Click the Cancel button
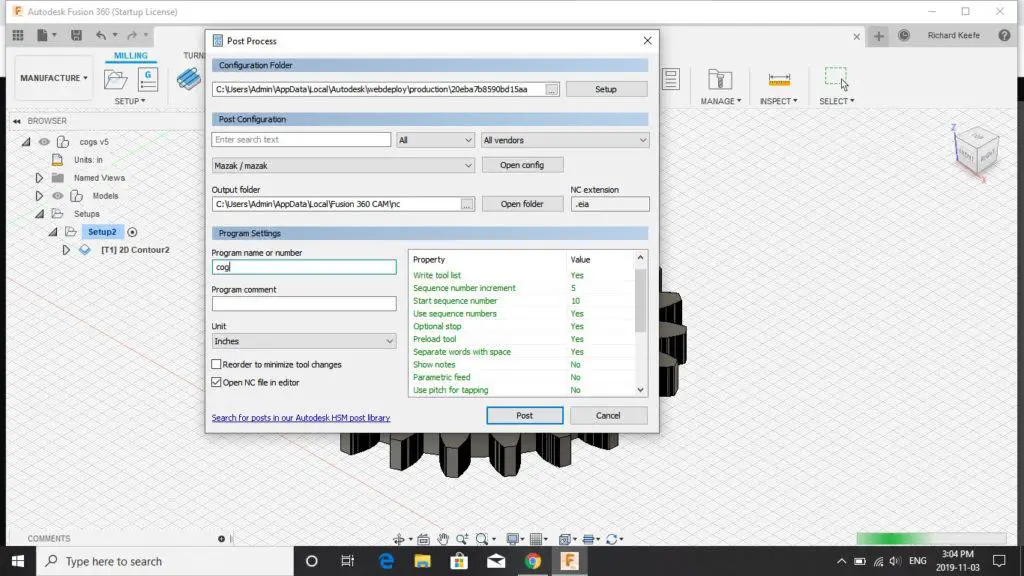Viewport: 1024px width, 576px height. coord(608,415)
